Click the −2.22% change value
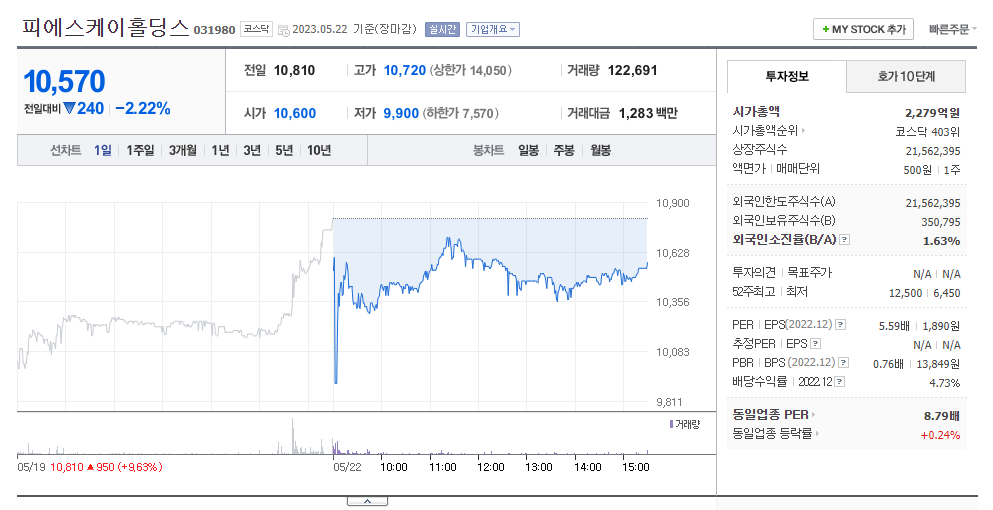The height and width of the screenshot is (510, 993). tap(143, 108)
